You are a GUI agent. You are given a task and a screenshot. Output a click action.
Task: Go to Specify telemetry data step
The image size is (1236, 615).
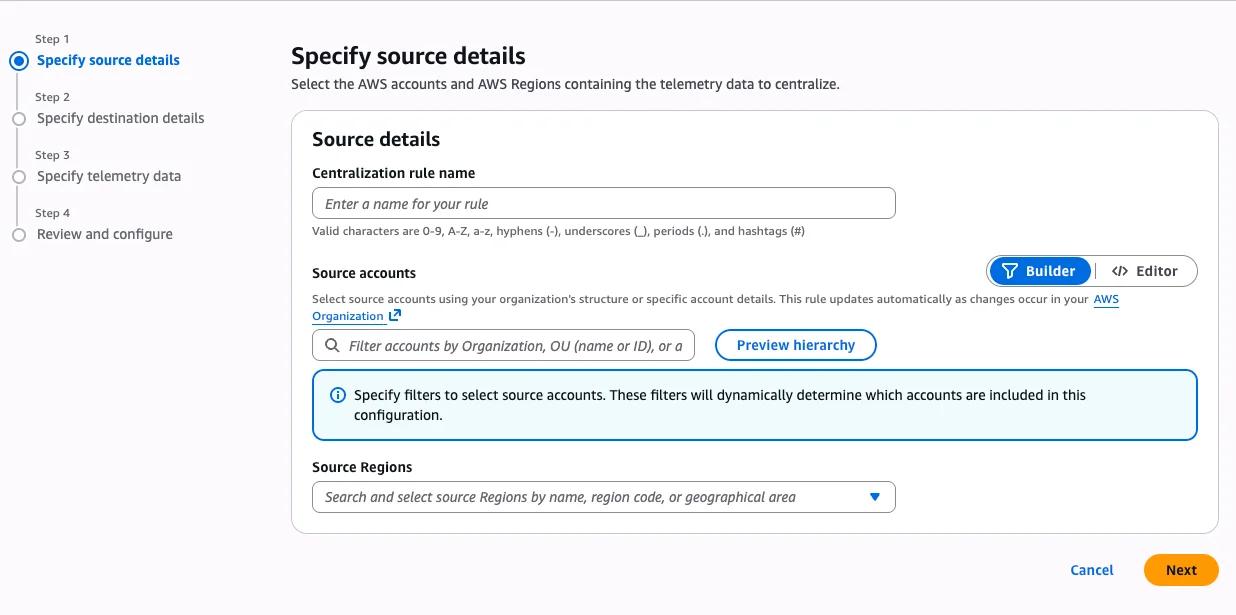(x=109, y=176)
